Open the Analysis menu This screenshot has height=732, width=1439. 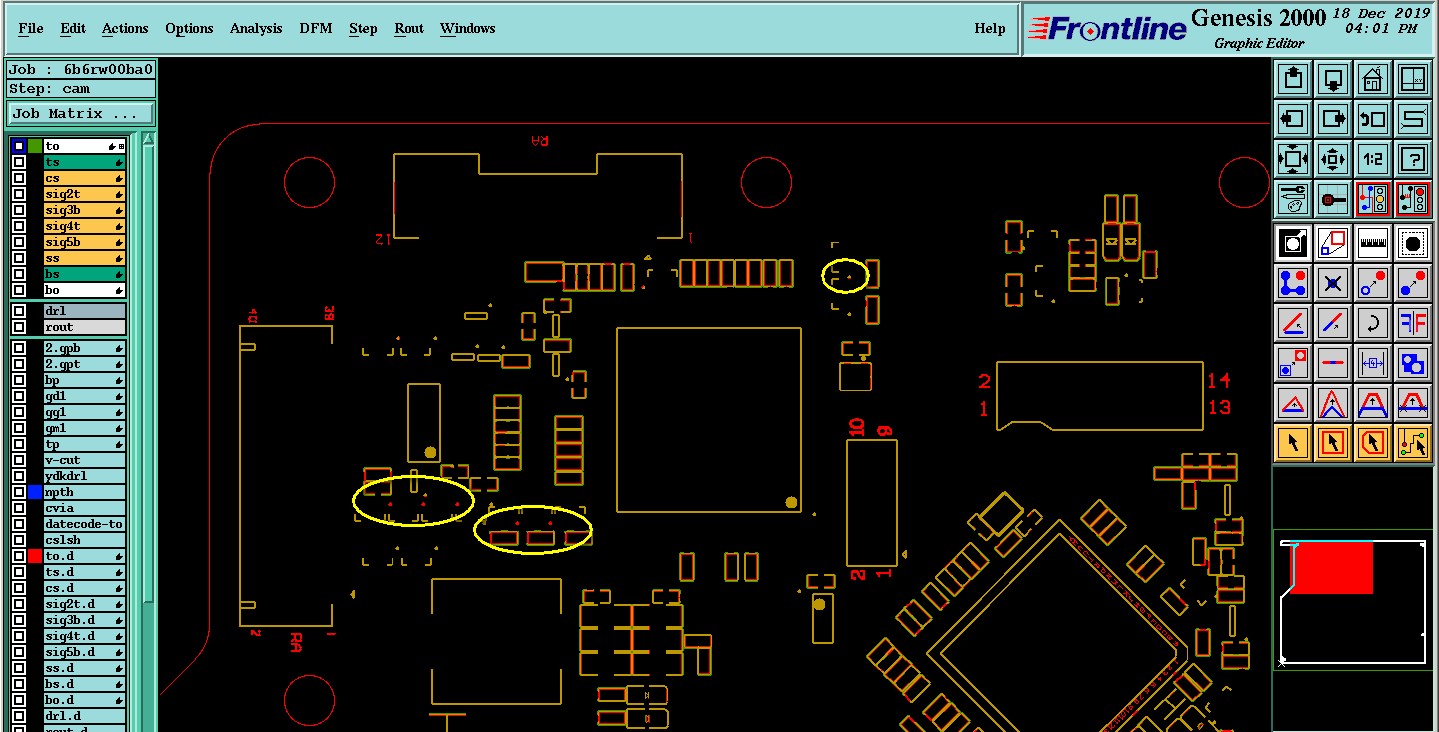[256, 28]
